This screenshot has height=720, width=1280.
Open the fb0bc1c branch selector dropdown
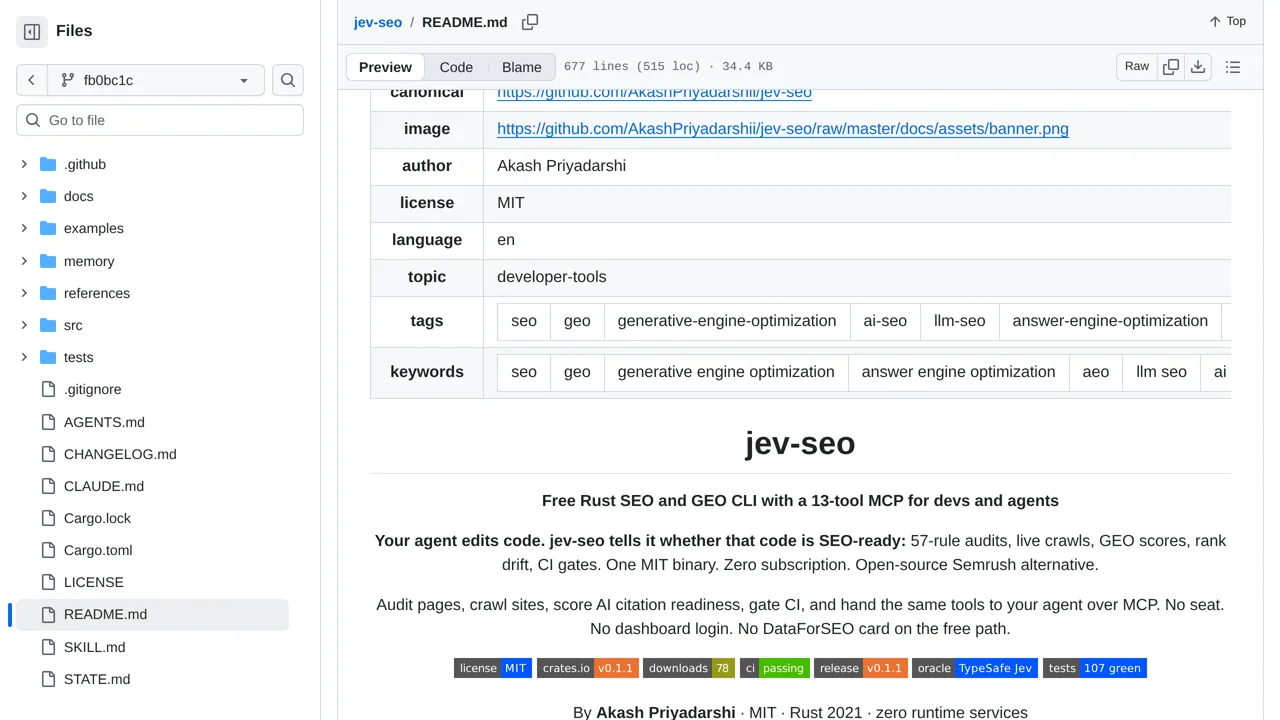[155, 80]
